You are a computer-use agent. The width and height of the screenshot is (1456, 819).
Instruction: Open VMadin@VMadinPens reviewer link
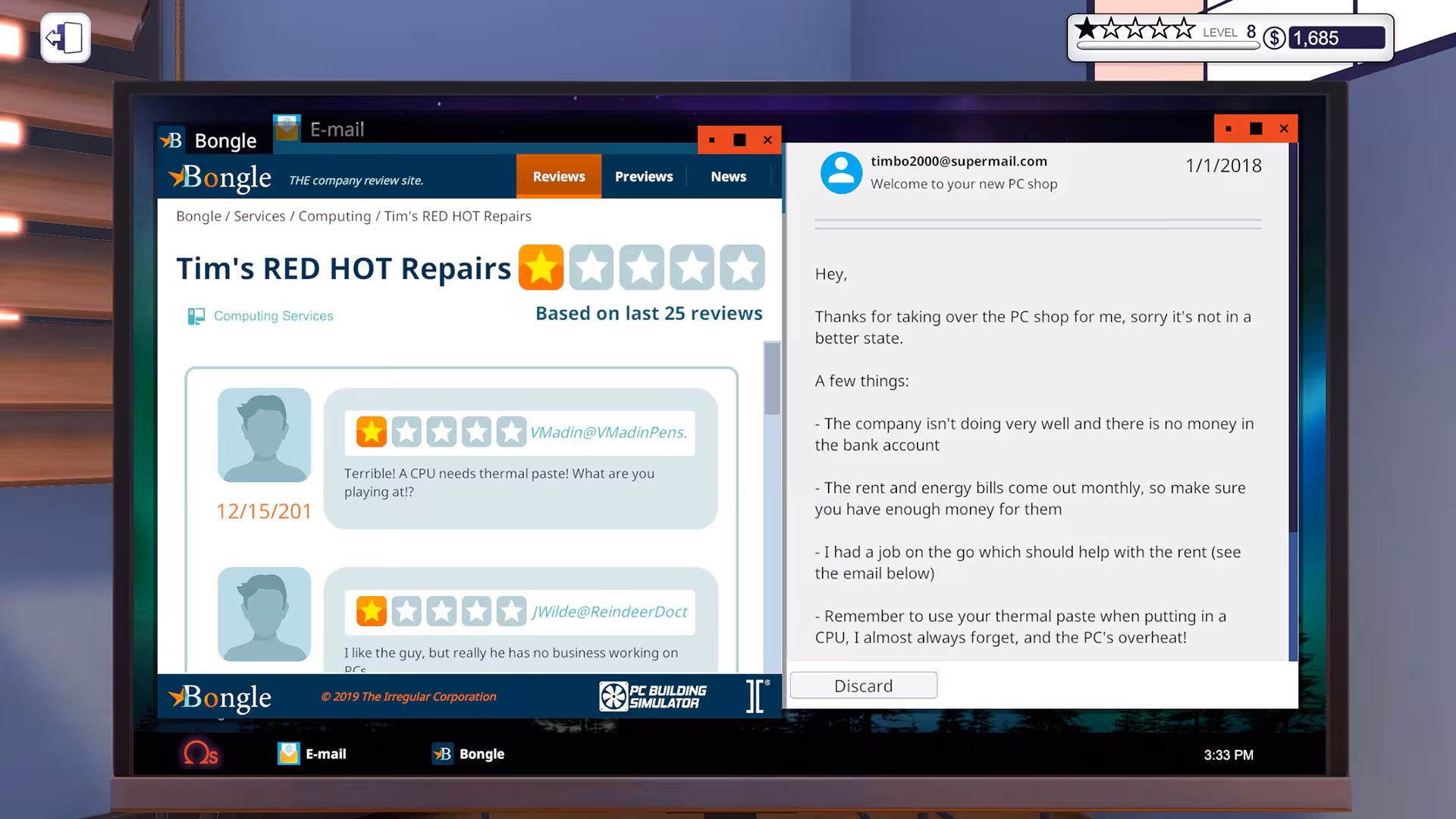(x=608, y=432)
